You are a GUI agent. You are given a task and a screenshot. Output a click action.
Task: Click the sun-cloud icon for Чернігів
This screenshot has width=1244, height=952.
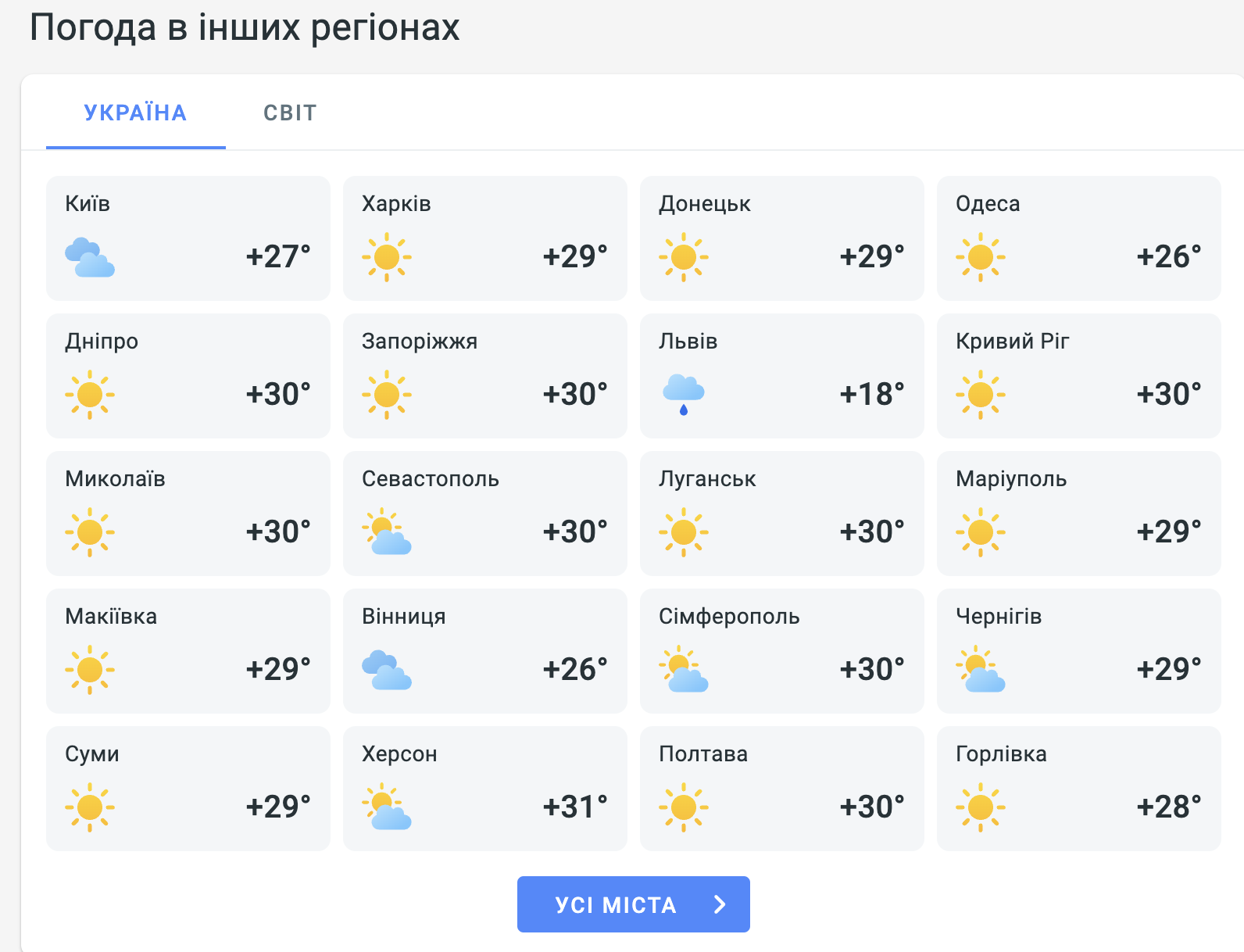981,670
